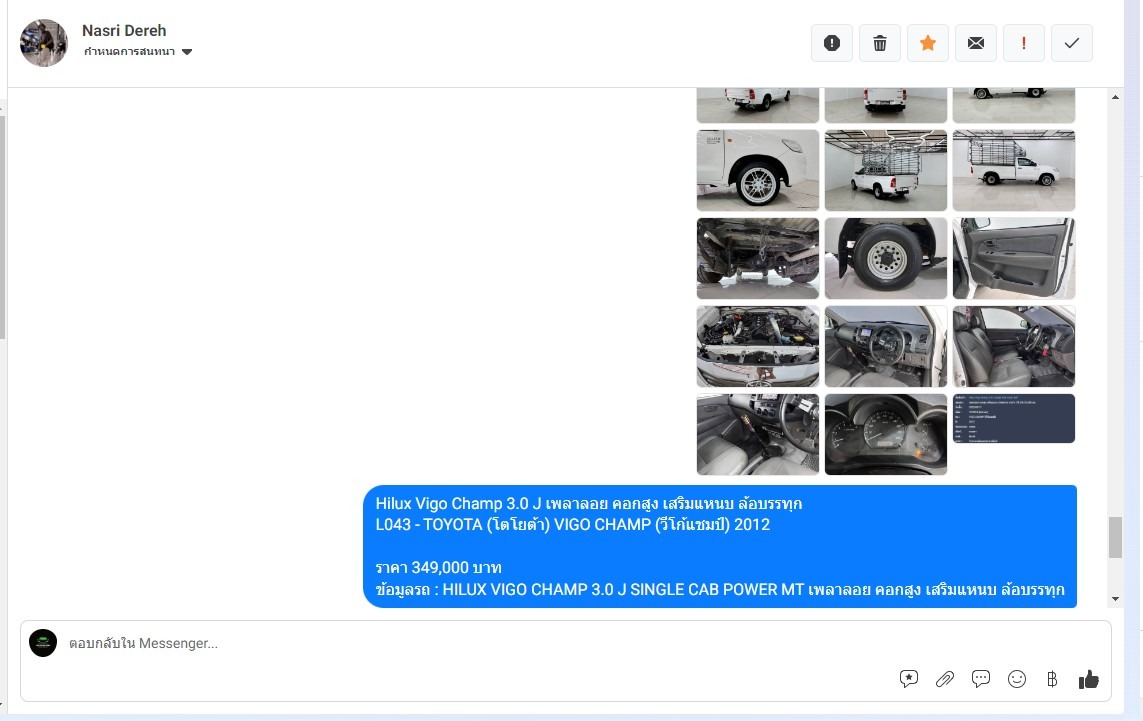Mark as unread with envelope icon

(976, 43)
